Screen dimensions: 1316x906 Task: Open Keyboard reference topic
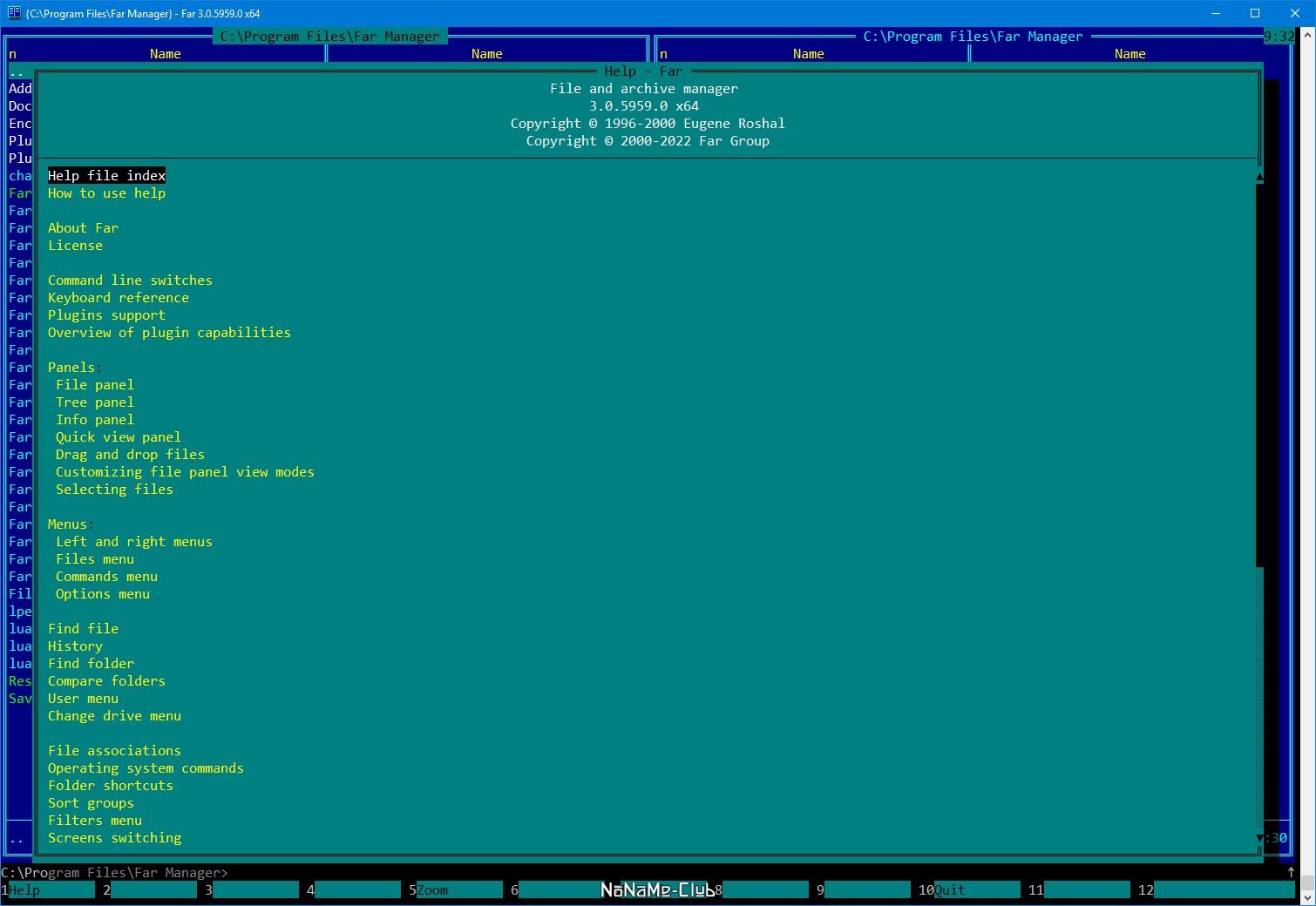(118, 298)
